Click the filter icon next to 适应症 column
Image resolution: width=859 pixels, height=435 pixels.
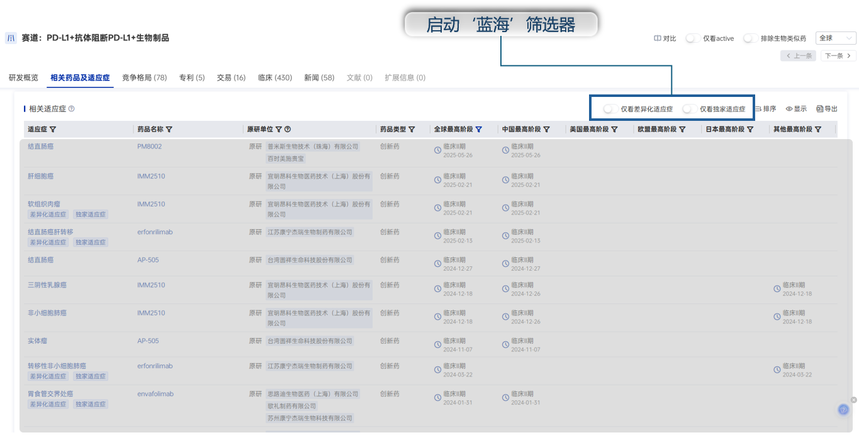(53, 130)
